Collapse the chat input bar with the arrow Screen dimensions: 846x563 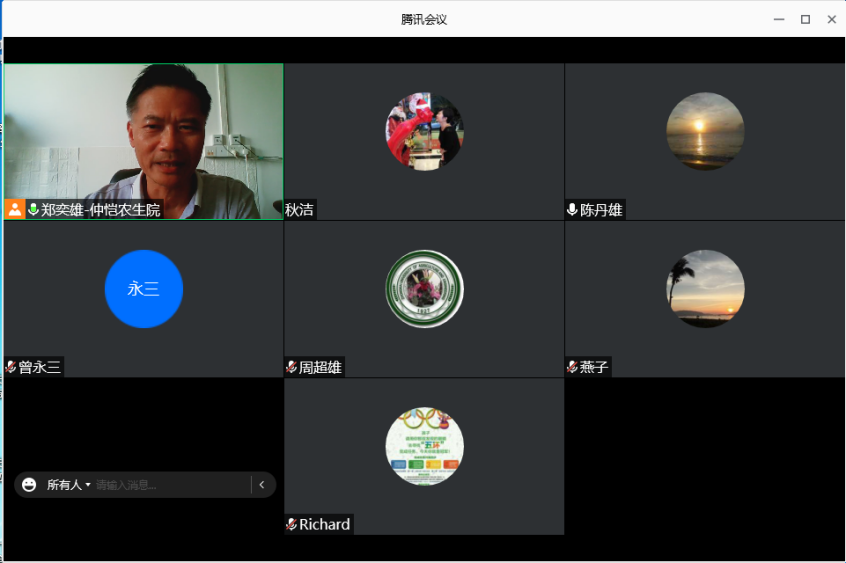[x=262, y=485]
